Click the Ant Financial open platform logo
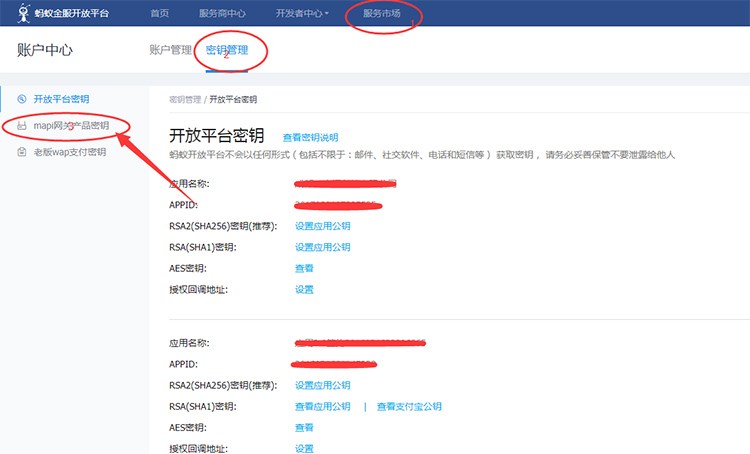 [63, 13]
